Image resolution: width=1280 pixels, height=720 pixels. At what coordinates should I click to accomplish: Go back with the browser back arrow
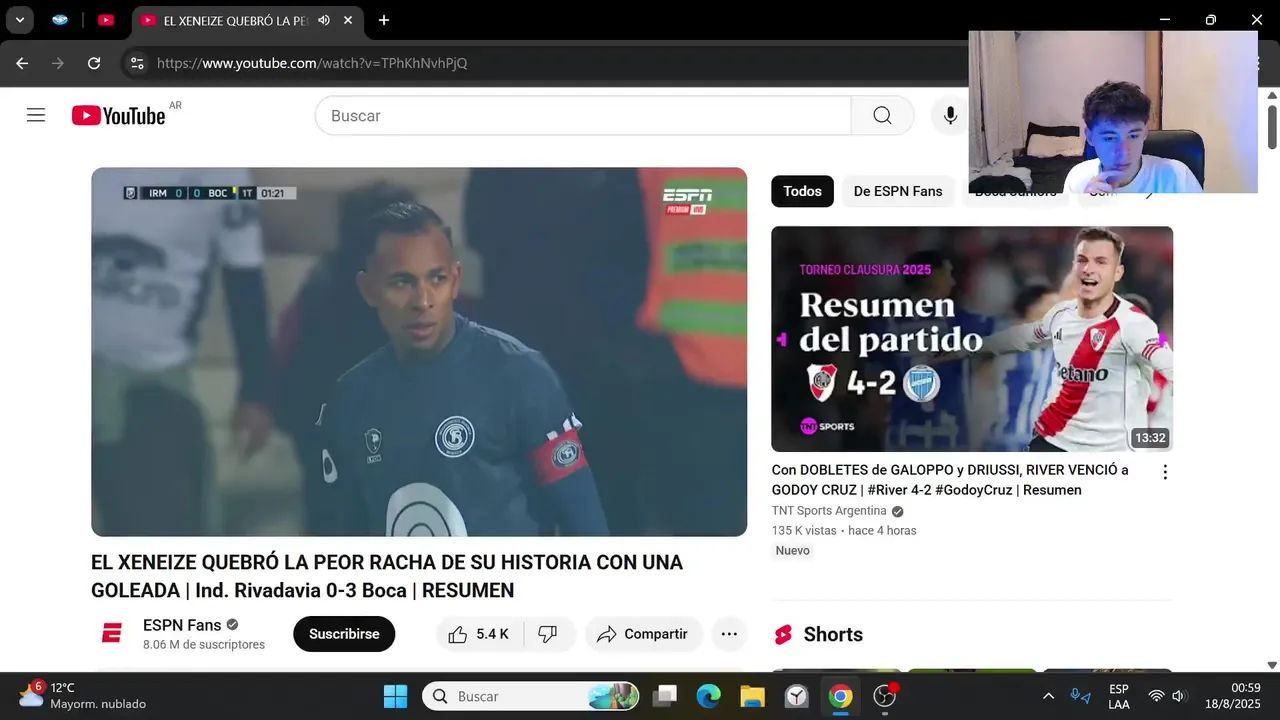coord(22,63)
